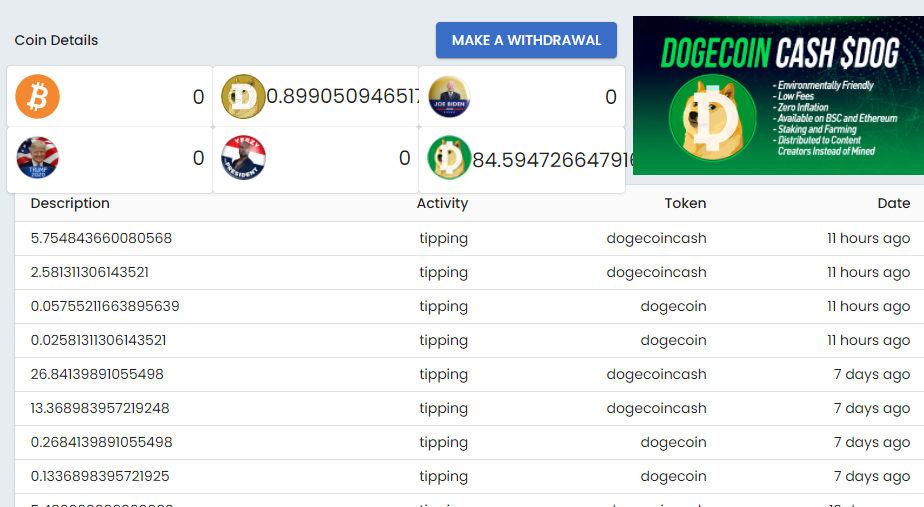924x507 pixels.
Task: Click the Trump token balance 0
Action: (199, 158)
